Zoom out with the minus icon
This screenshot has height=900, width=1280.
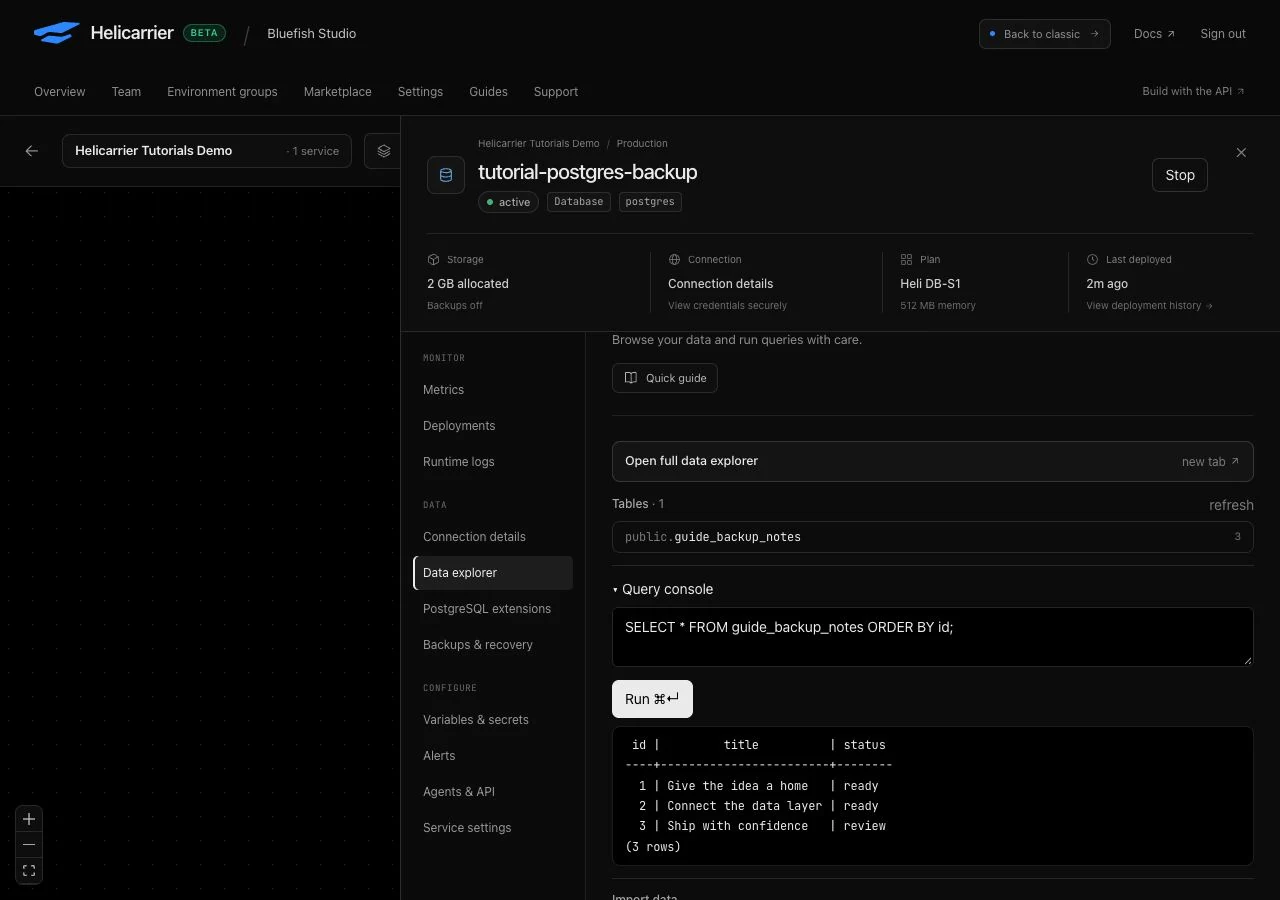pyautogui.click(x=29, y=845)
